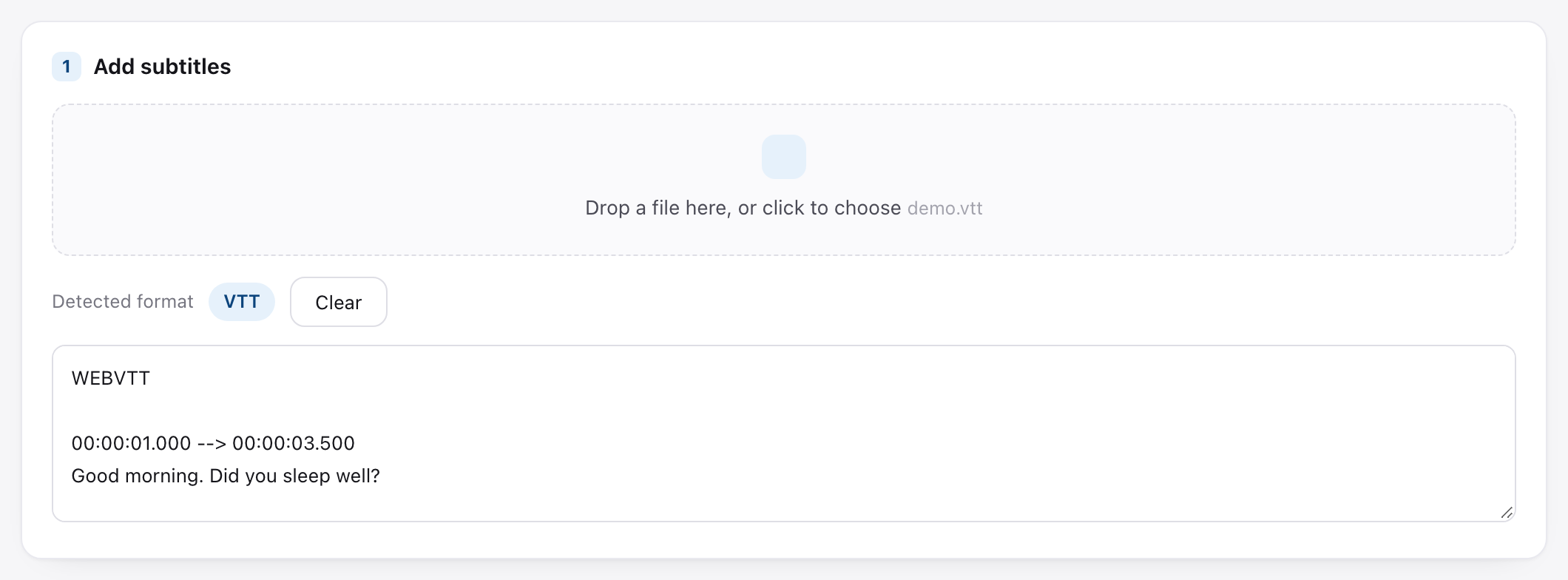This screenshot has width=1568, height=580.
Task: Click "click to choose" in the drop zone
Action: [x=831, y=208]
